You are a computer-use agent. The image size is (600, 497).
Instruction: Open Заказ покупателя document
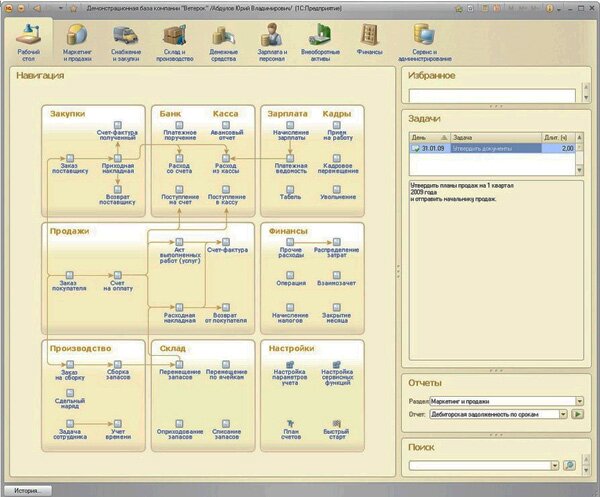69,281
